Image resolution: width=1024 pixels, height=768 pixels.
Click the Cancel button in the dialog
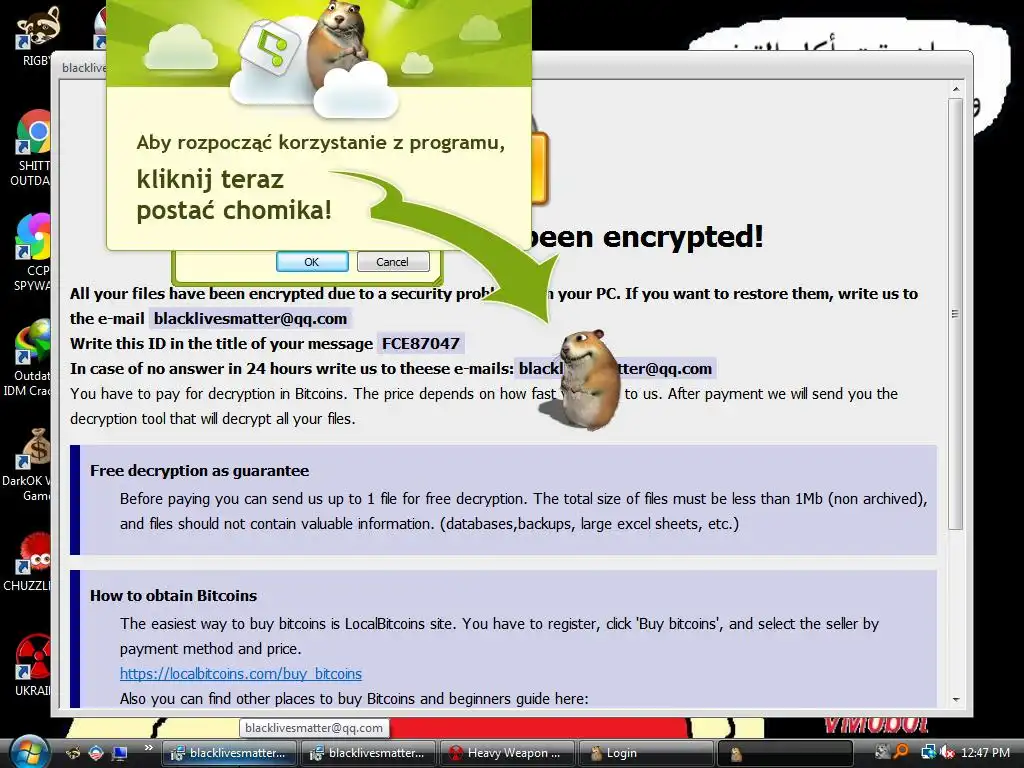coord(393,262)
